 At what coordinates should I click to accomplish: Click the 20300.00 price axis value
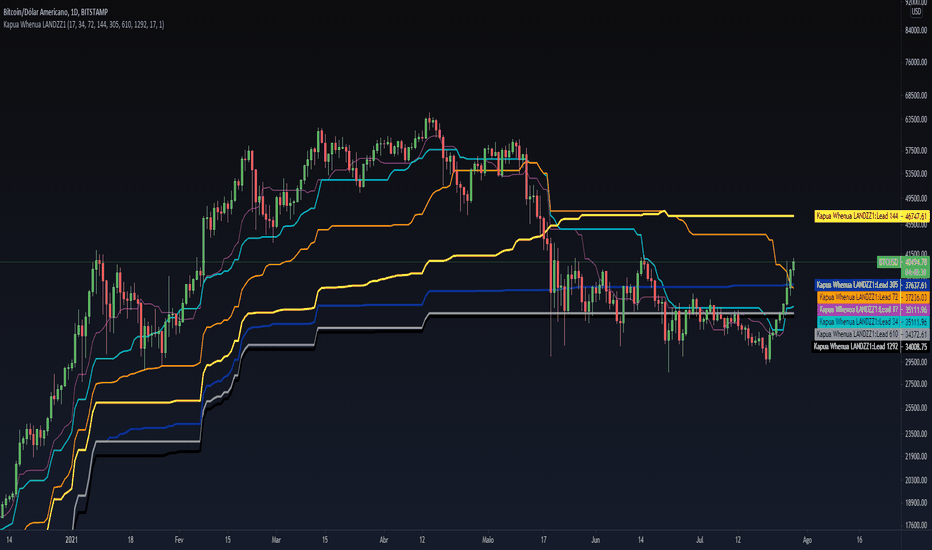tap(916, 480)
